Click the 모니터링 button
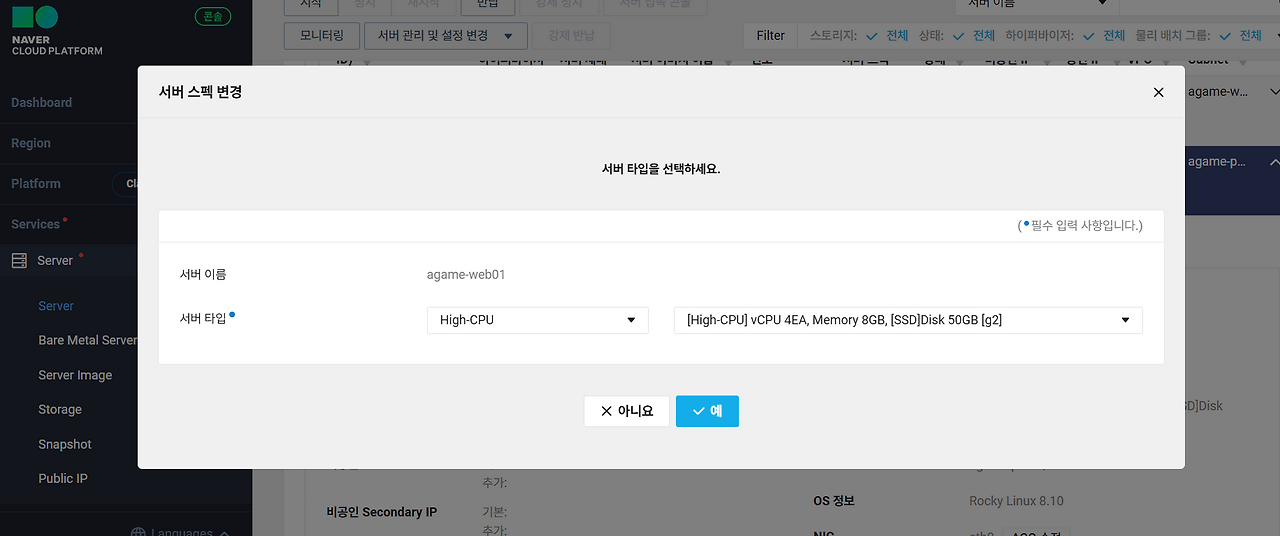 (x=321, y=36)
